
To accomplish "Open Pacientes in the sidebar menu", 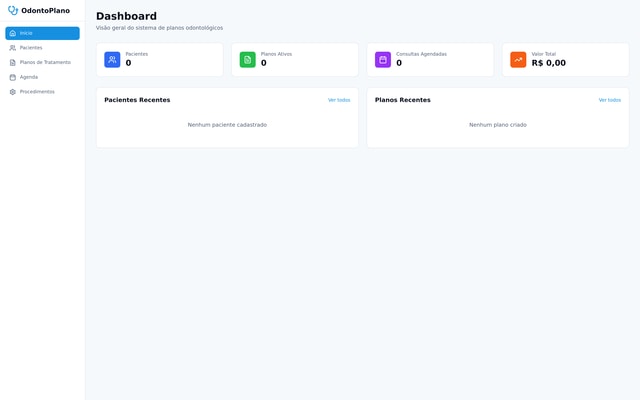I will tap(31, 48).
